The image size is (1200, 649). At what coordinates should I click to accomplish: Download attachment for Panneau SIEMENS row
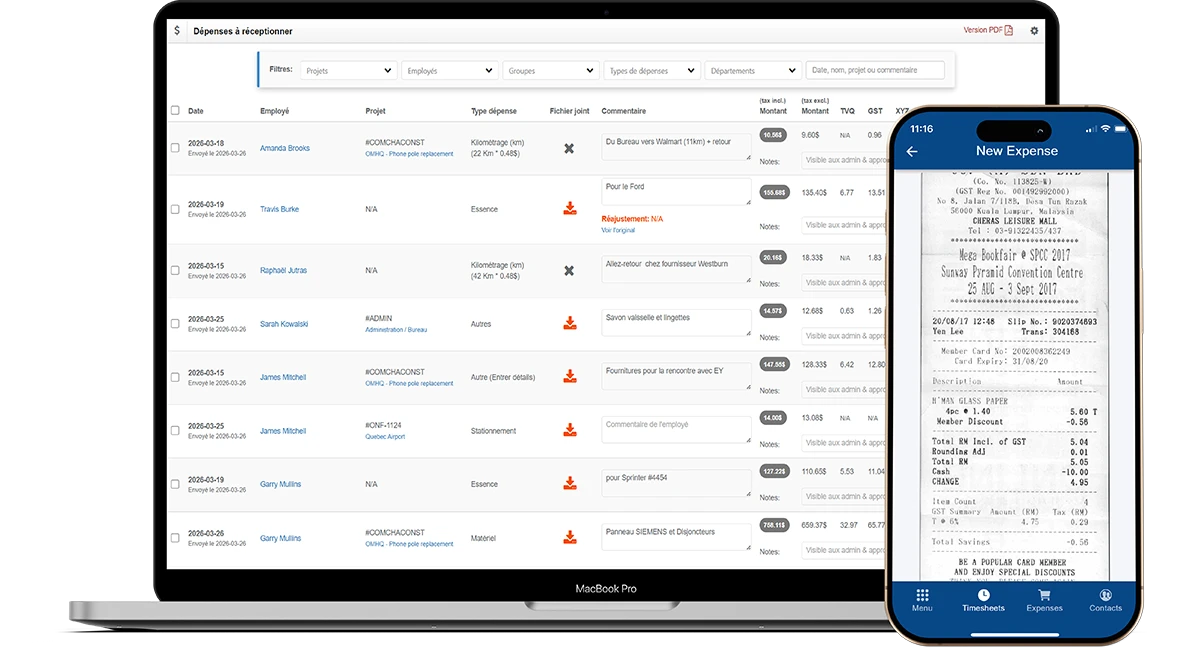tap(570, 537)
